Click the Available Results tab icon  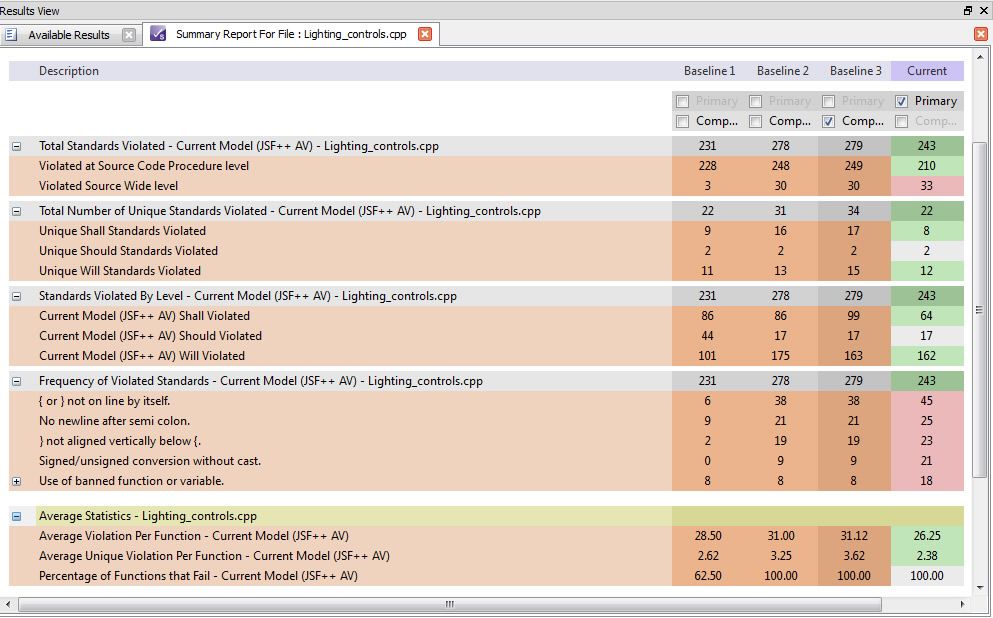pos(12,34)
